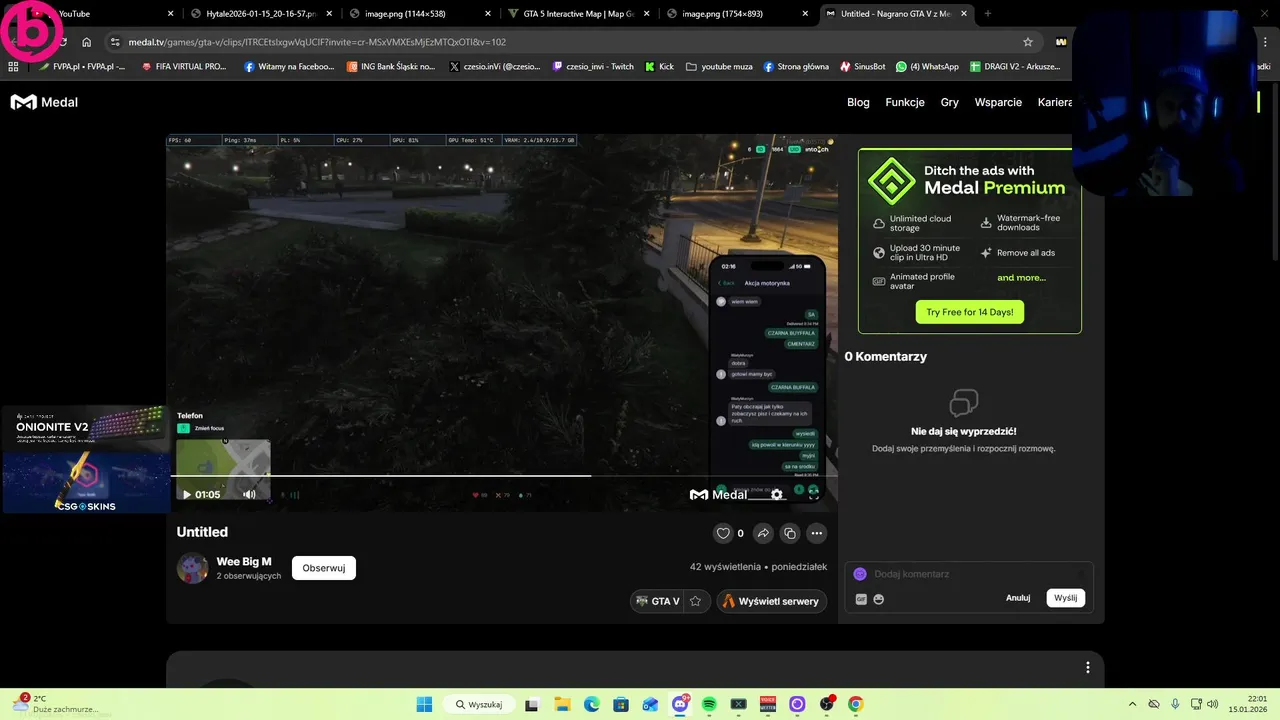Bookmark this page with the star icon
This screenshot has height=720, width=1280.
point(1027,42)
